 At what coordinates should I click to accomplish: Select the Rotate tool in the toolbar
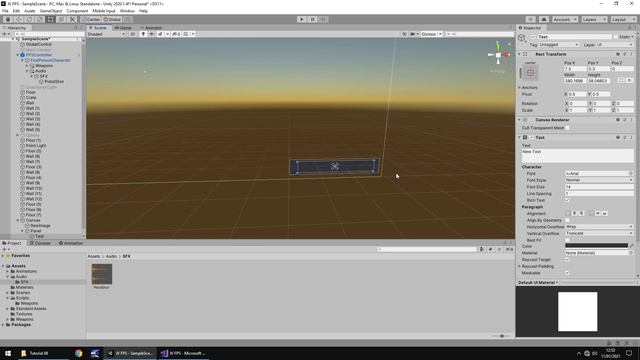click(x=29, y=19)
